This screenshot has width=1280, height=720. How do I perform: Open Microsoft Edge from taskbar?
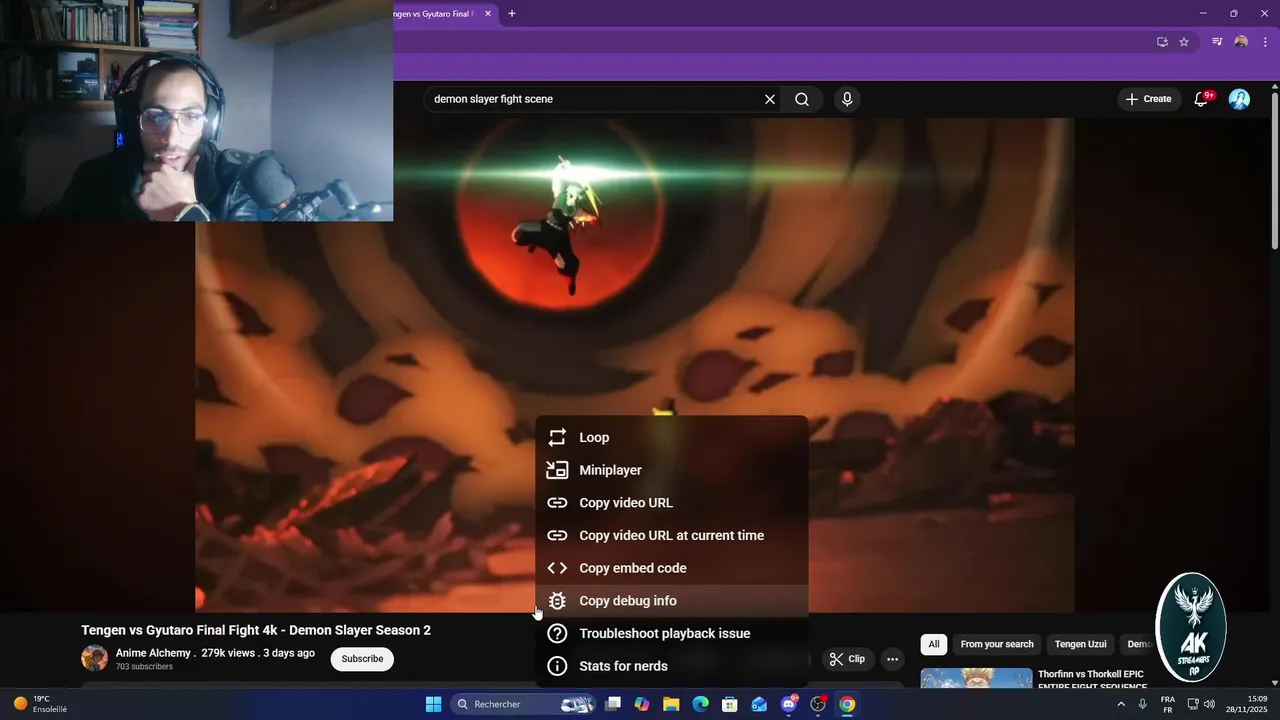pyautogui.click(x=700, y=704)
